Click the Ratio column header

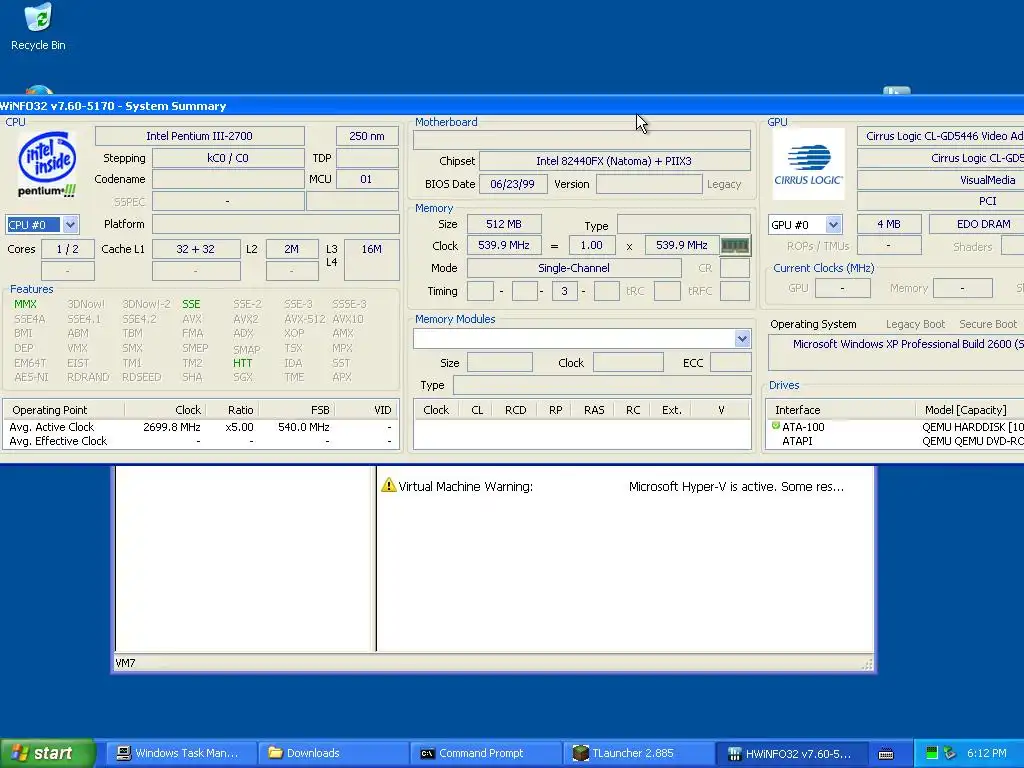click(232, 409)
